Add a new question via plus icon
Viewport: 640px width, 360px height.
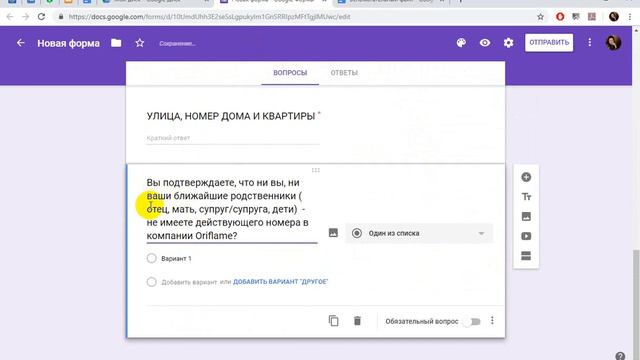point(526,177)
